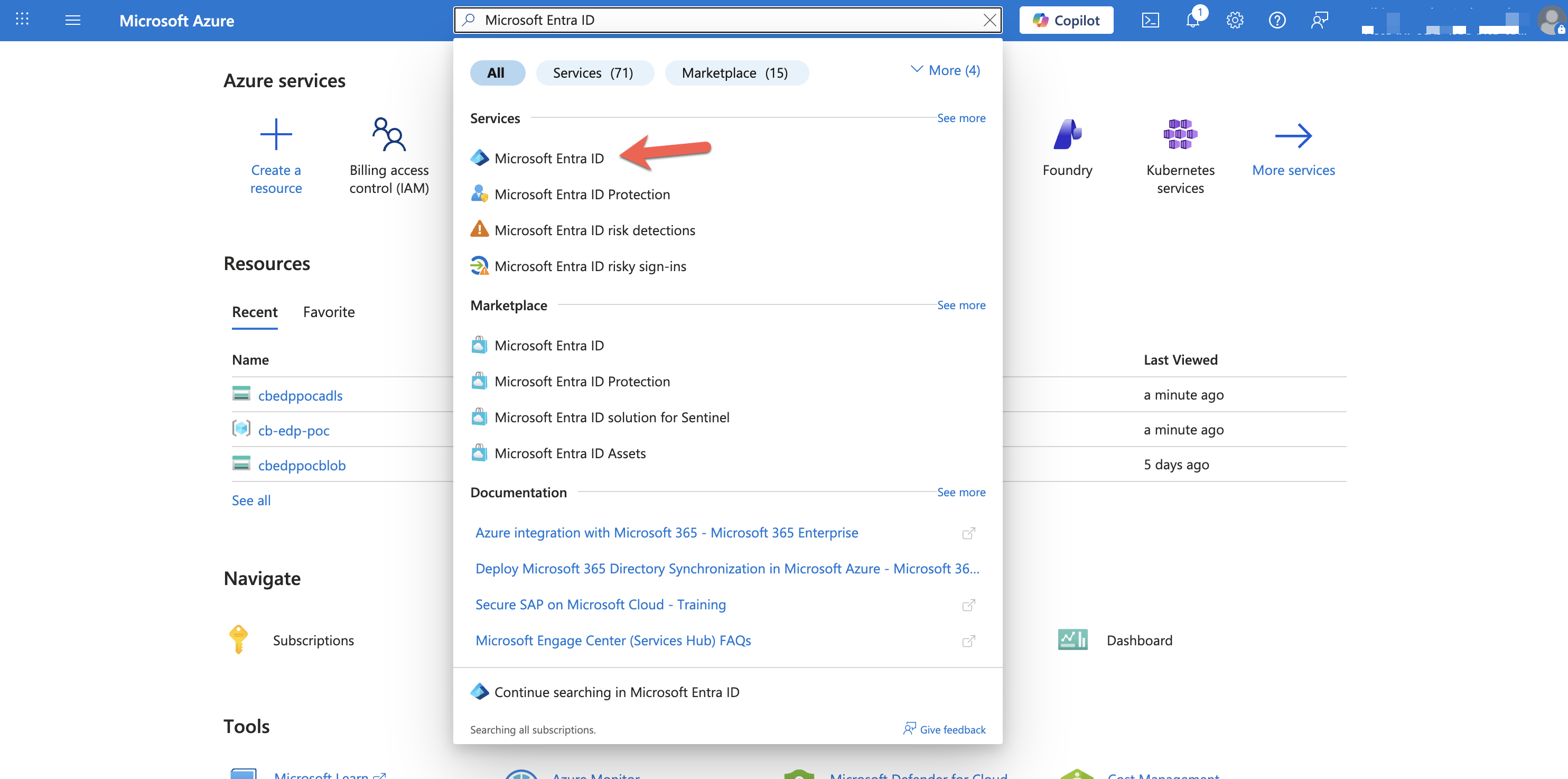The image size is (1568, 779).
Task: Open the notifications bell
Action: [1192, 21]
